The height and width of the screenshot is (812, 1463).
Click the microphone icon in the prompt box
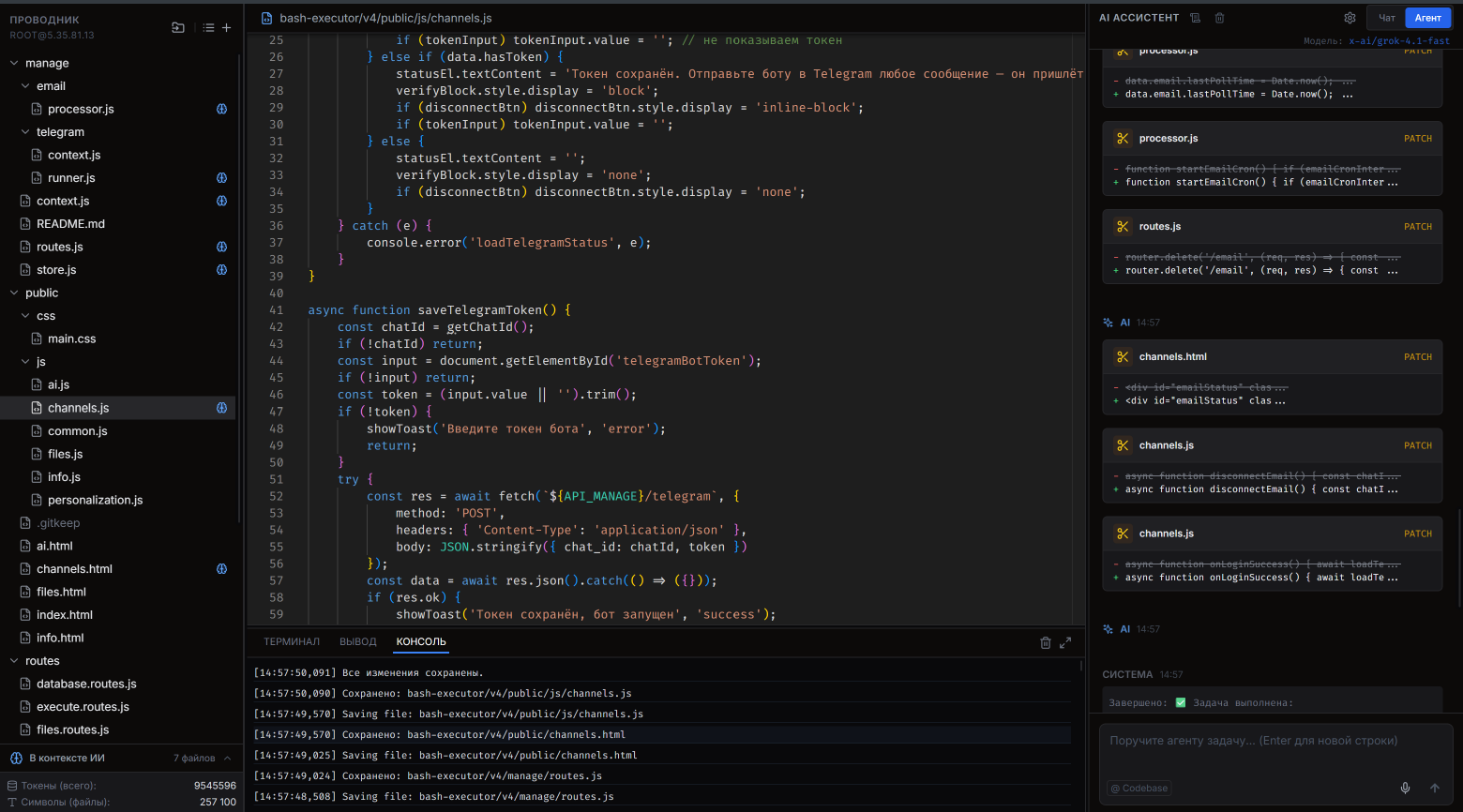[x=1405, y=788]
